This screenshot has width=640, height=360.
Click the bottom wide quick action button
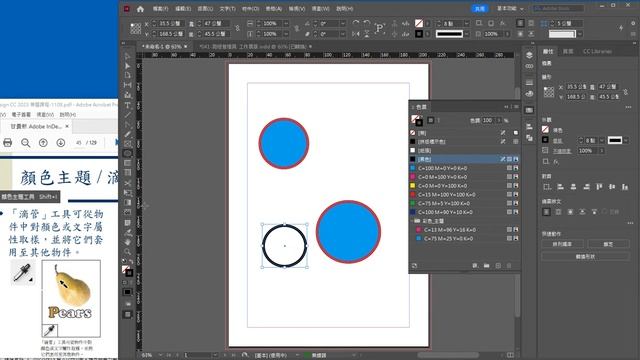[x=585, y=257]
